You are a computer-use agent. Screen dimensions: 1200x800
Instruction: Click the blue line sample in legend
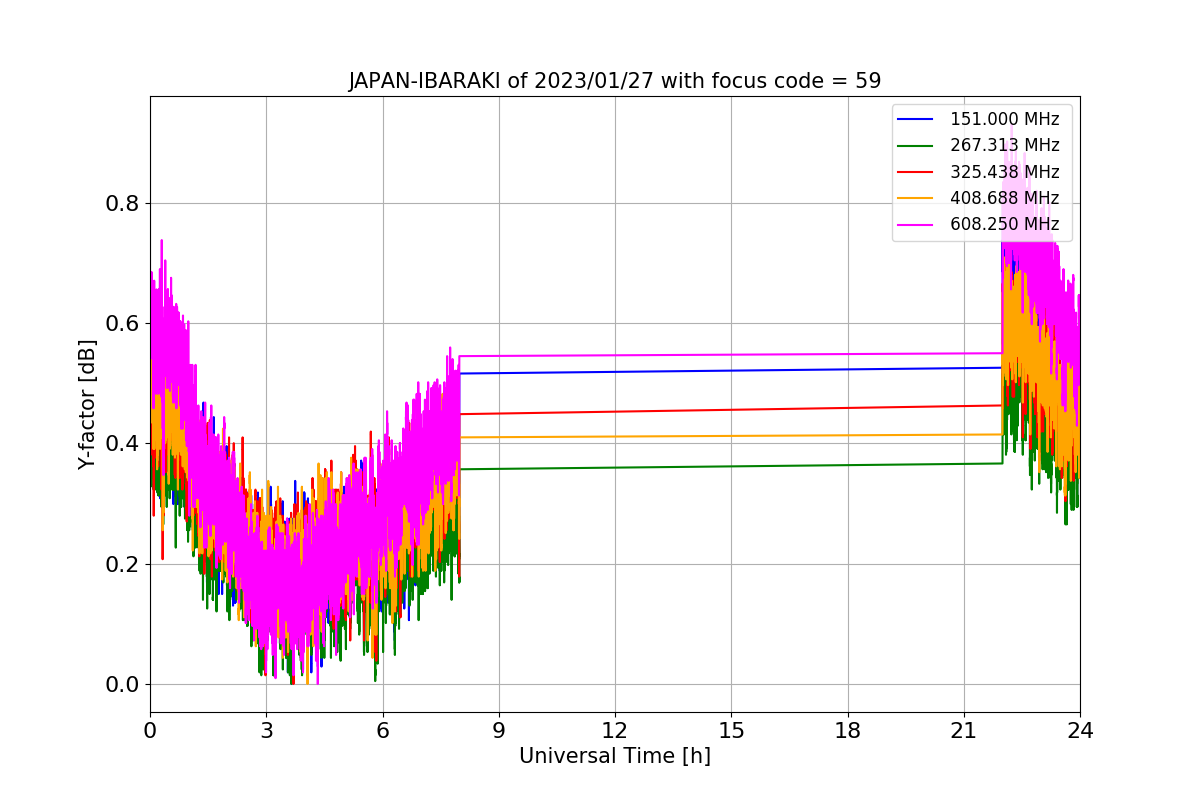point(915,120)
